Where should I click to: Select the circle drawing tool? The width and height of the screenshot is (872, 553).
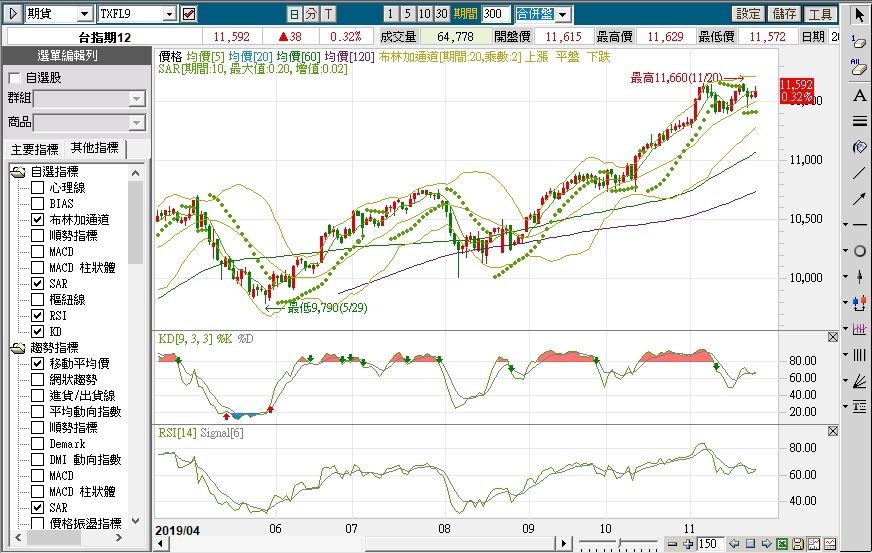860,251
